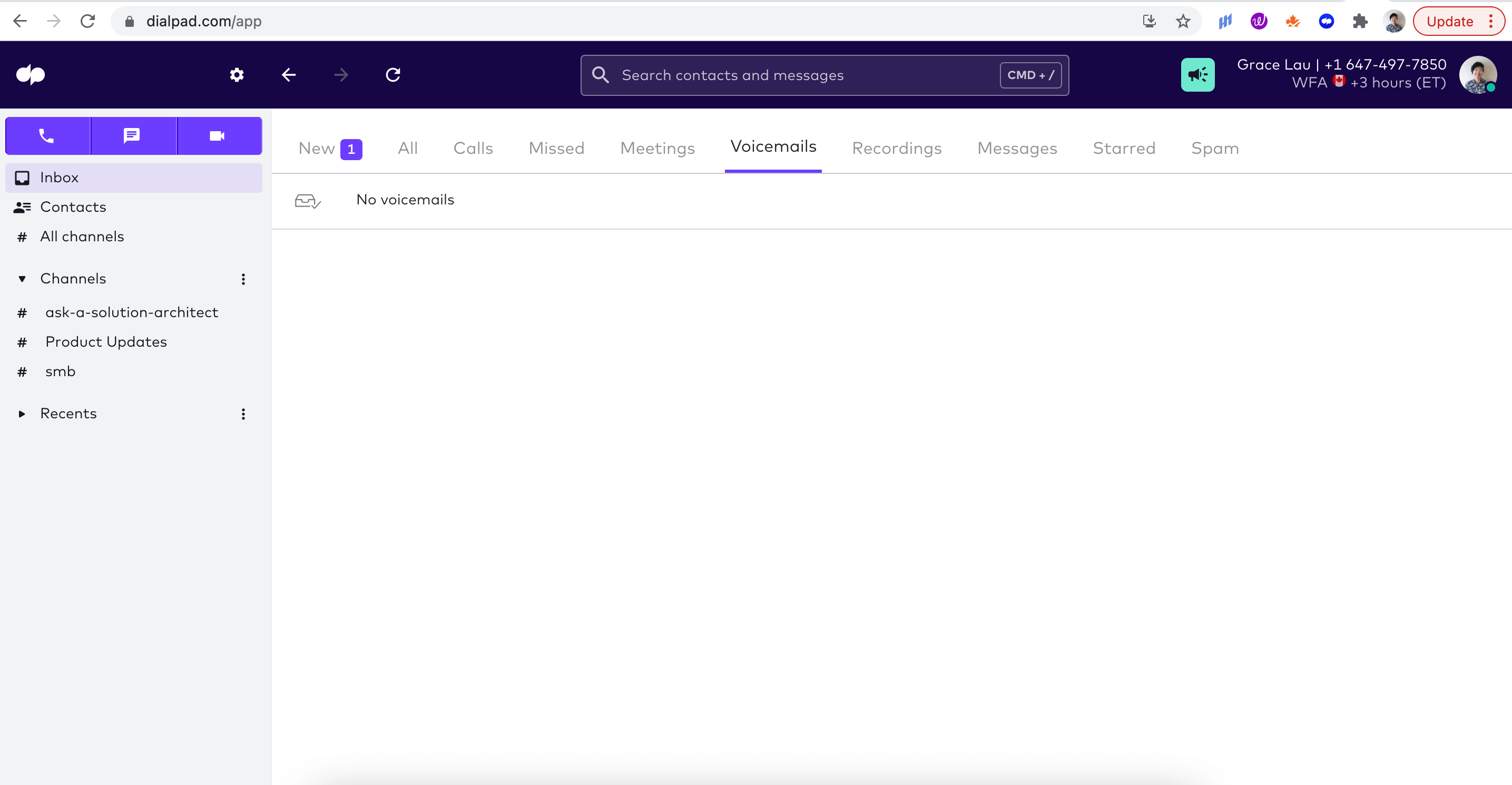Switch to the Messages tab
This screenshot has height=785, width=1512.
(x=1017, y=149)
